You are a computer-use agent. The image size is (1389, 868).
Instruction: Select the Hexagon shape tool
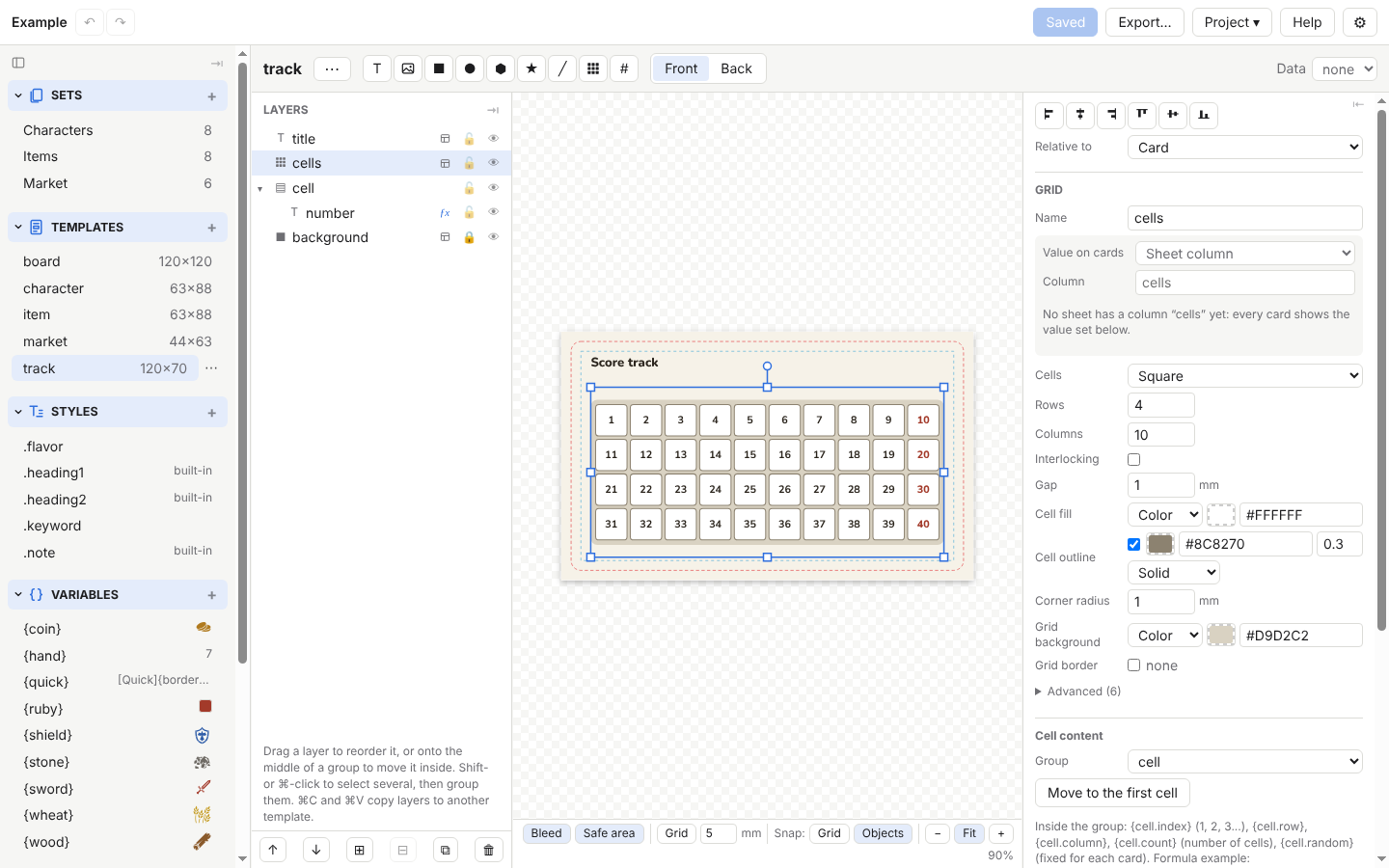point(501,68)
